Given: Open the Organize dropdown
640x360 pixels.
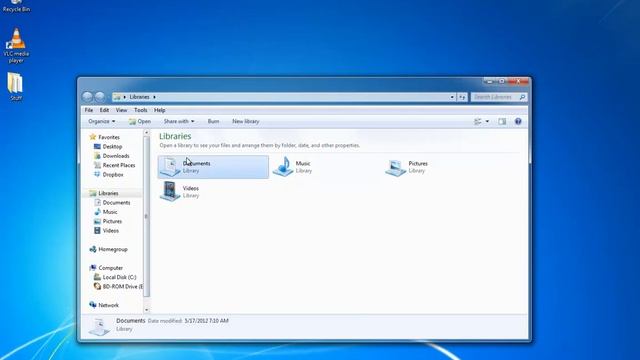Looking at the screenshot, I should tap(102, 121).
